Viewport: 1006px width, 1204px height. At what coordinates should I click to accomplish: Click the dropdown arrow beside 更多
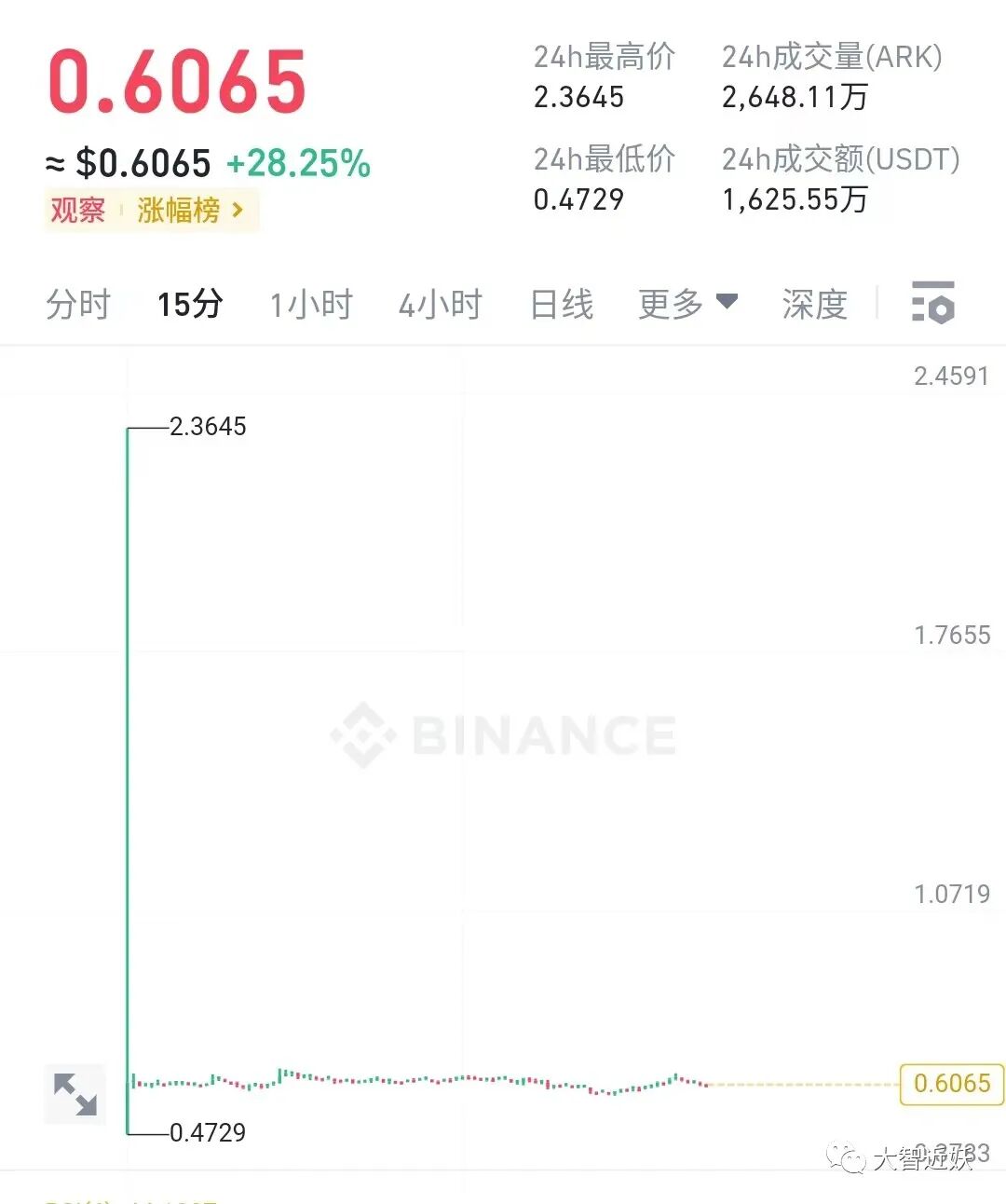coord(727,301)
